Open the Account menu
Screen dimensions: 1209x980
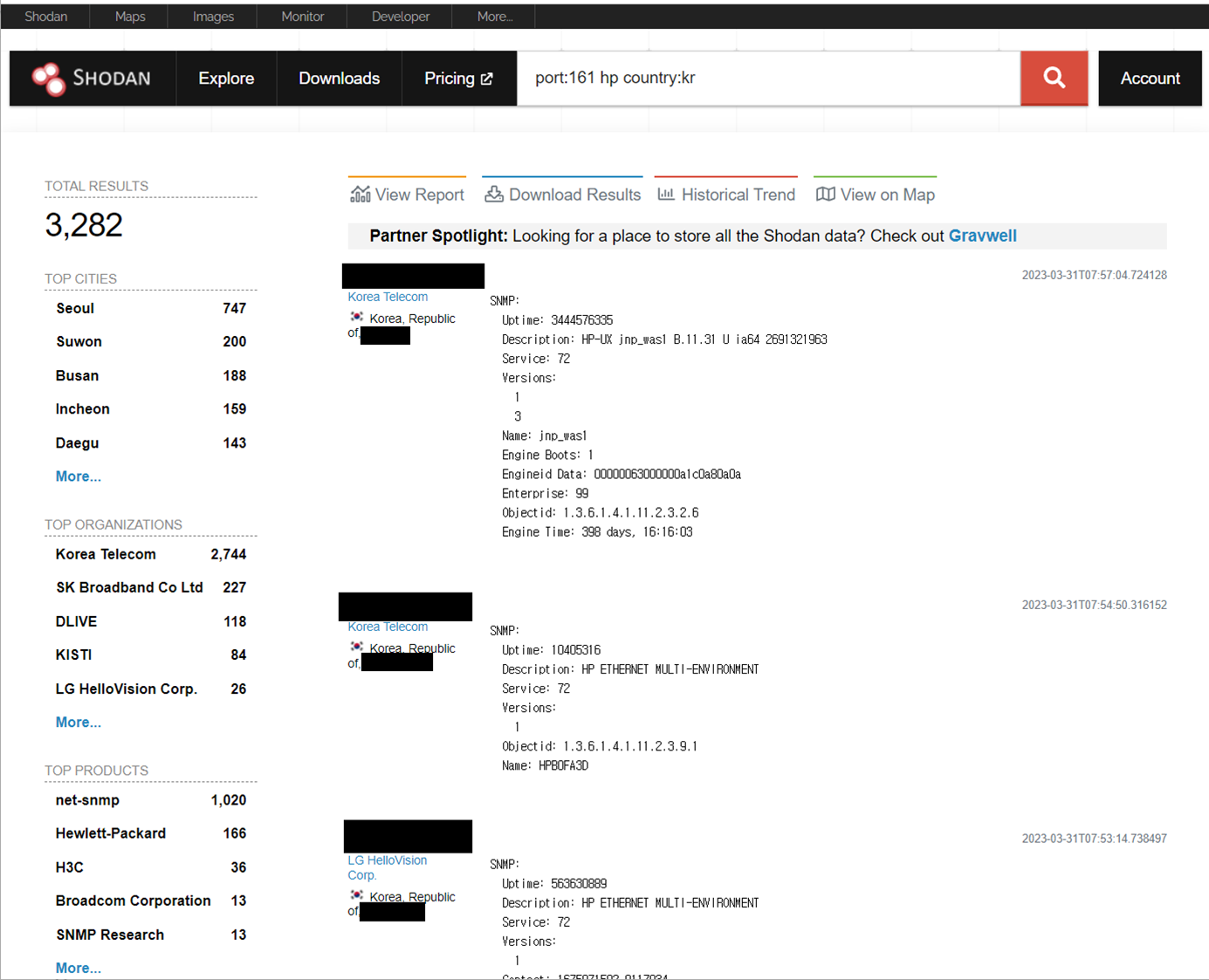click(x=1150, y=79)
